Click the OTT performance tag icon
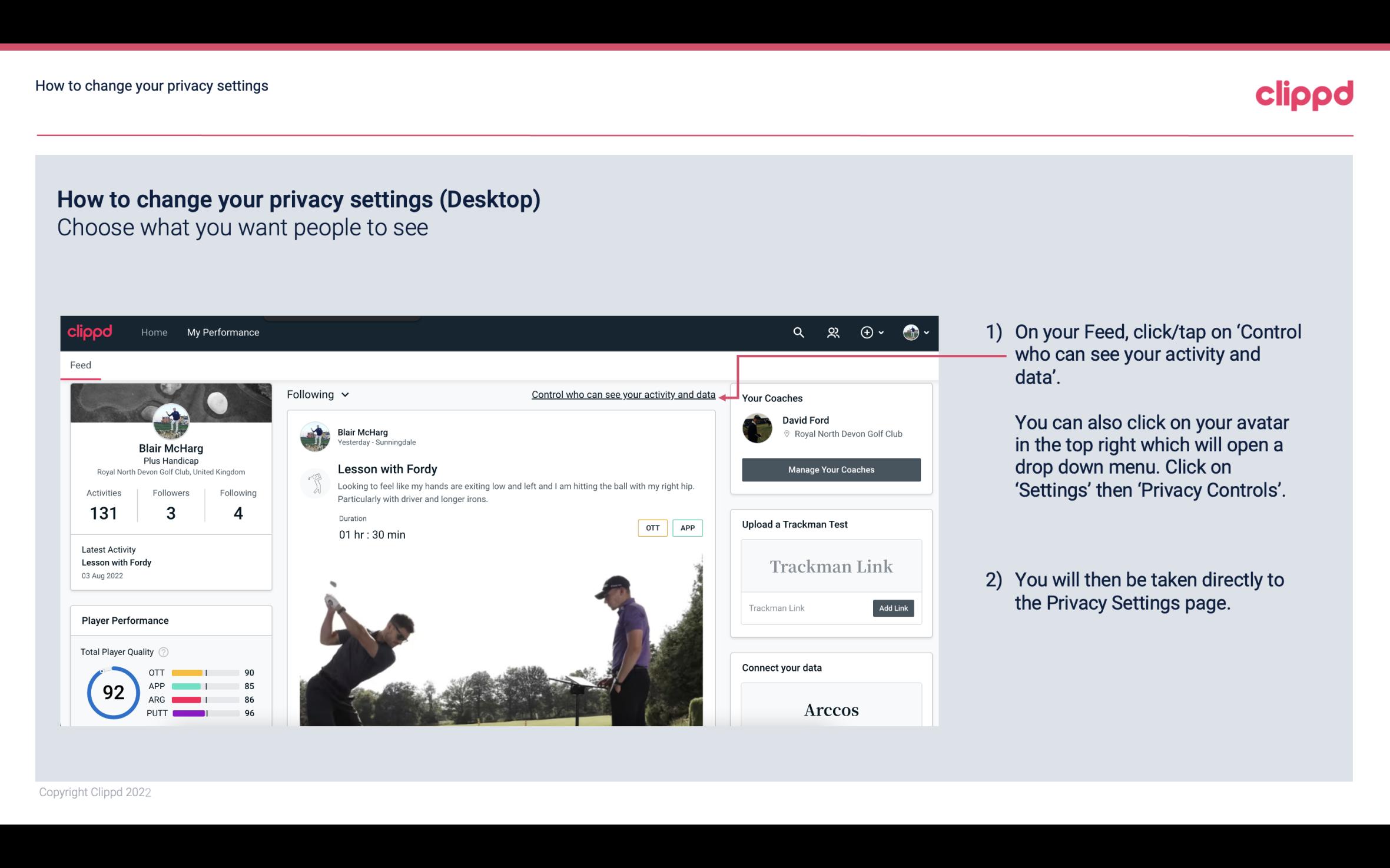The image size is (1390, 868). 651,527
